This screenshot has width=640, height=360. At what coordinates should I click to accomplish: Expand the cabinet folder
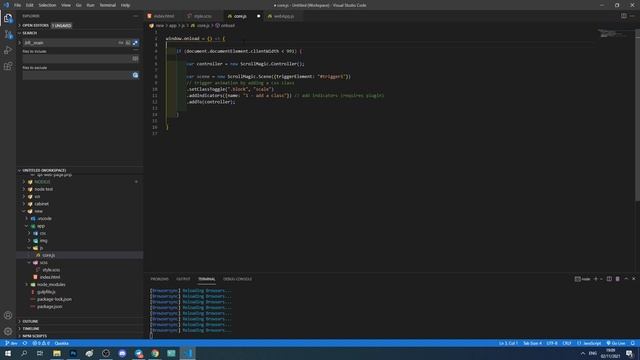pyautogui.click(x=41, y=204)
